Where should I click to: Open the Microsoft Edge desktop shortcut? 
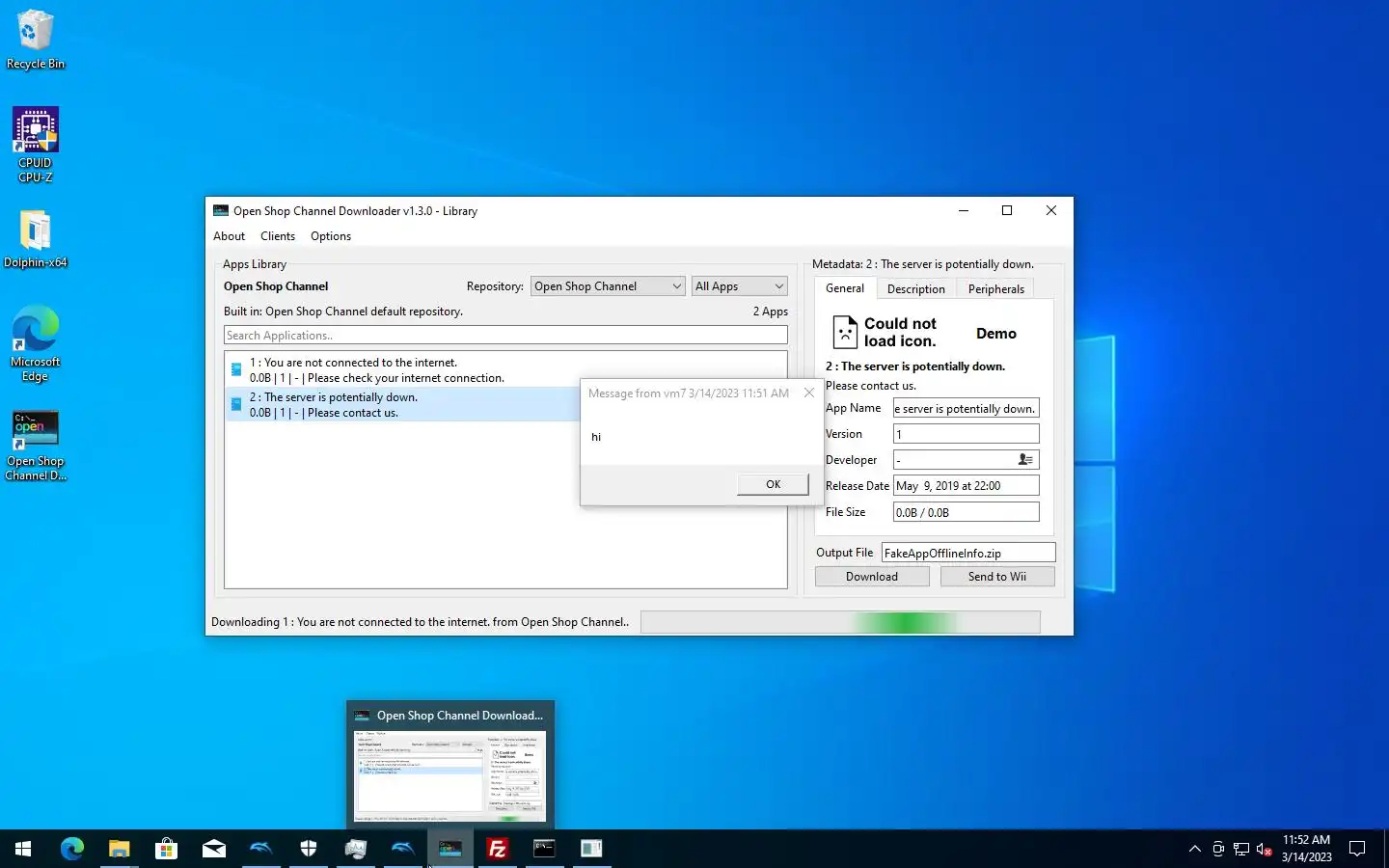click(x=35, y=343)
